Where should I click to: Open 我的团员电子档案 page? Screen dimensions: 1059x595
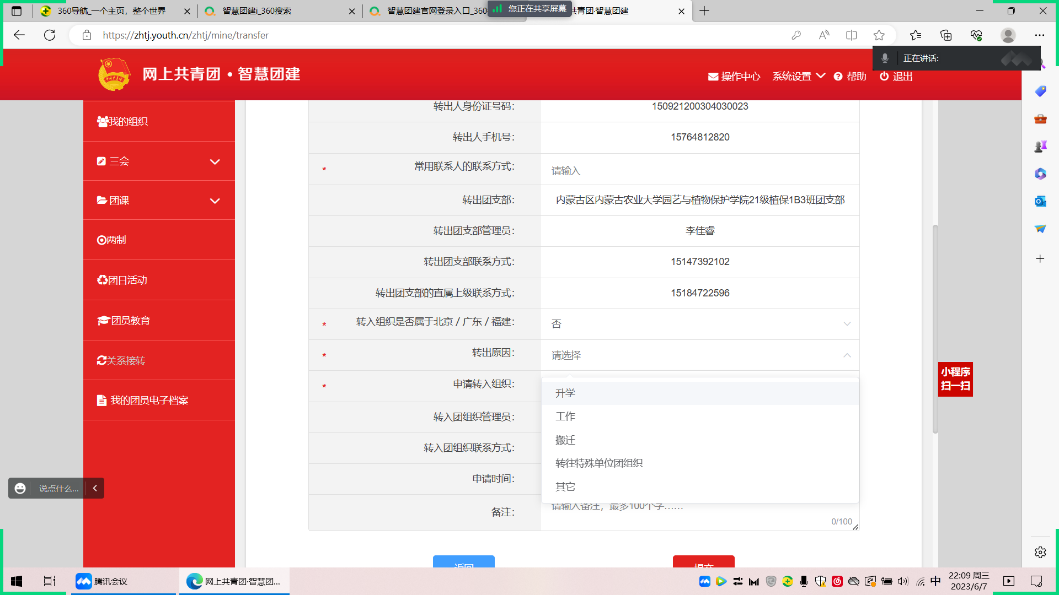(x=148, y=400)
